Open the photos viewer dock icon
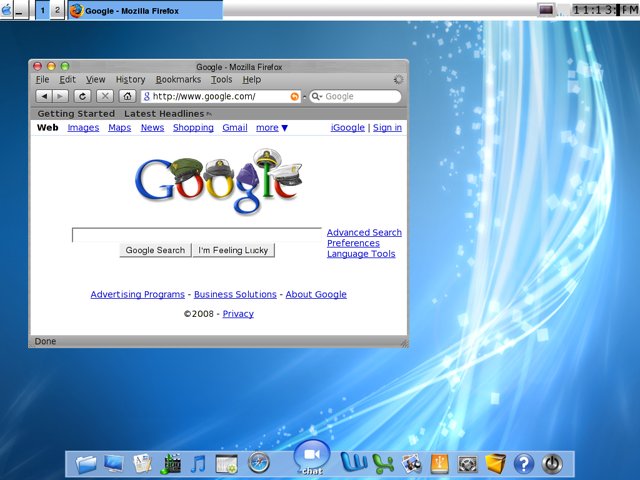The height and width of the screenshot is (480, 640). (411, 464)
